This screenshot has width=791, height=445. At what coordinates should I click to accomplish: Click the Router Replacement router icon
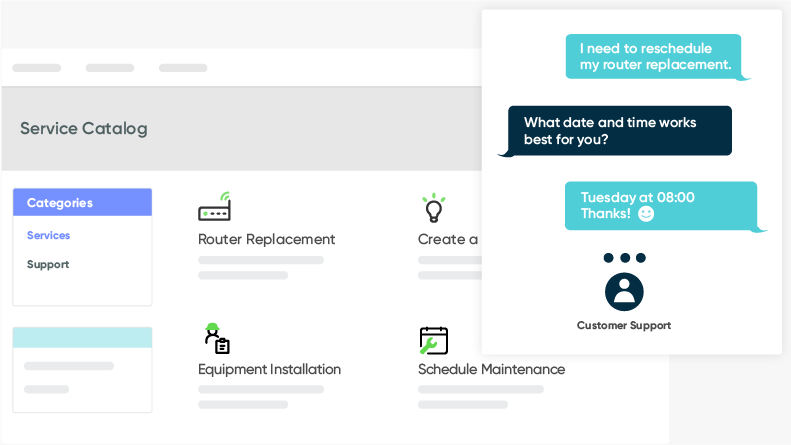214,208
